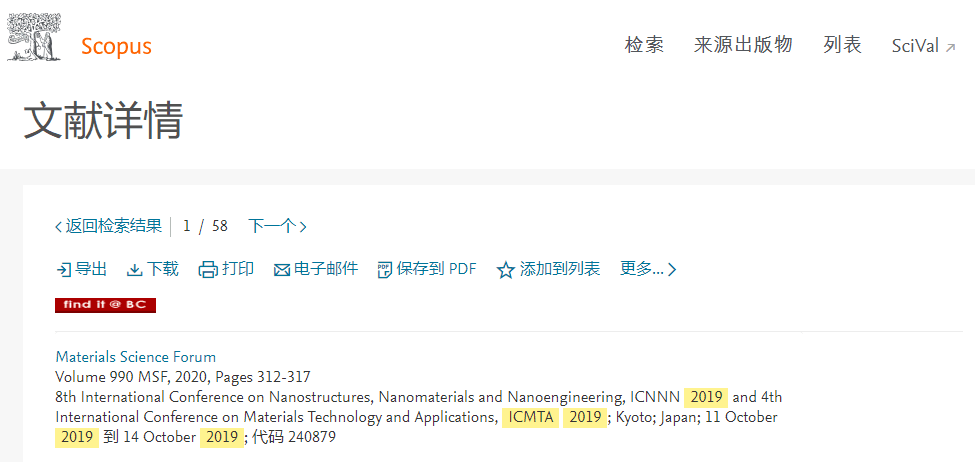This screenshot has height=462, width=975.
Task: Click the Kyoto; Japan location text
Action: 657,417
